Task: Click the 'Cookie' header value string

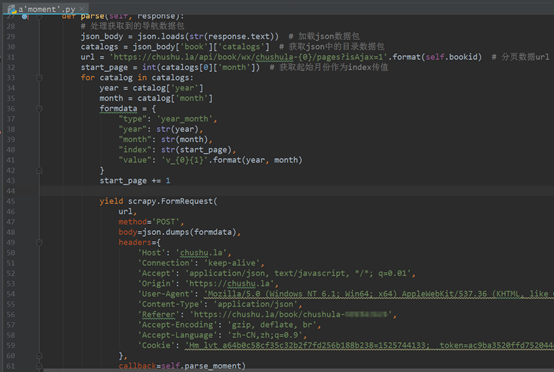Action: (x=369, y=345)
